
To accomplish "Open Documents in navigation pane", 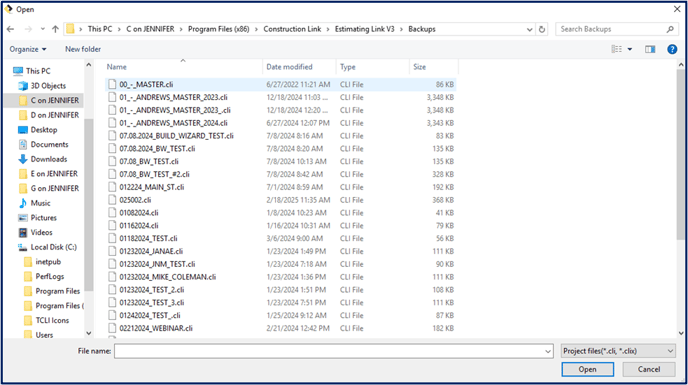I will [x=49, y=144].
